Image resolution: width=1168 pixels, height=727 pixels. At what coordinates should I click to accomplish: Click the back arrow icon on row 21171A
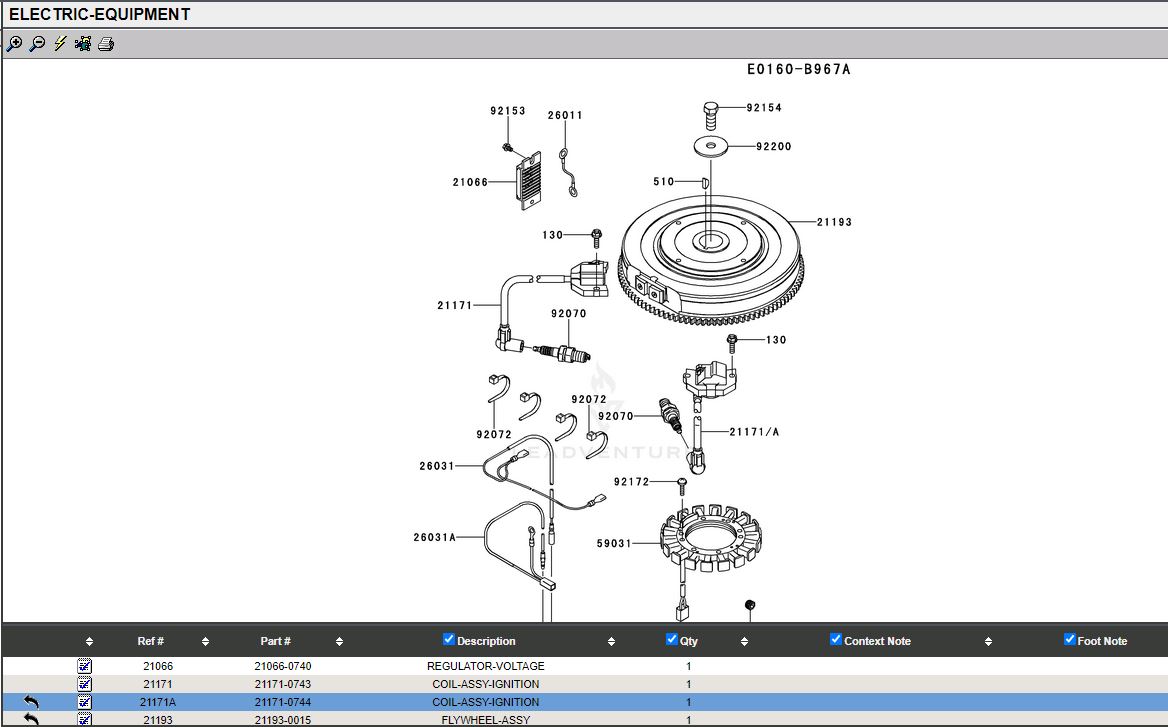(x=31, y=702)
